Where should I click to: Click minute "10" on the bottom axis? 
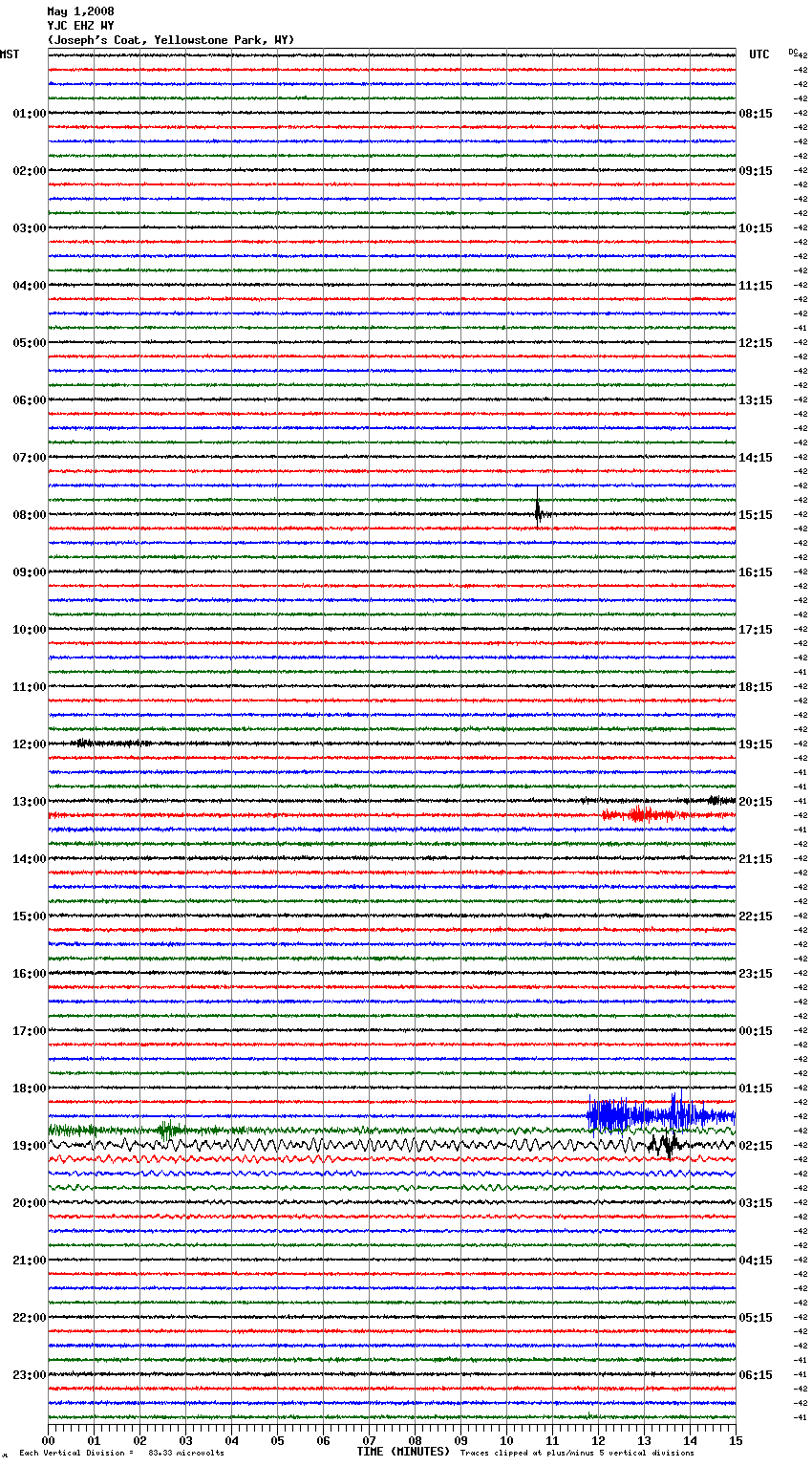(506, 1440)
